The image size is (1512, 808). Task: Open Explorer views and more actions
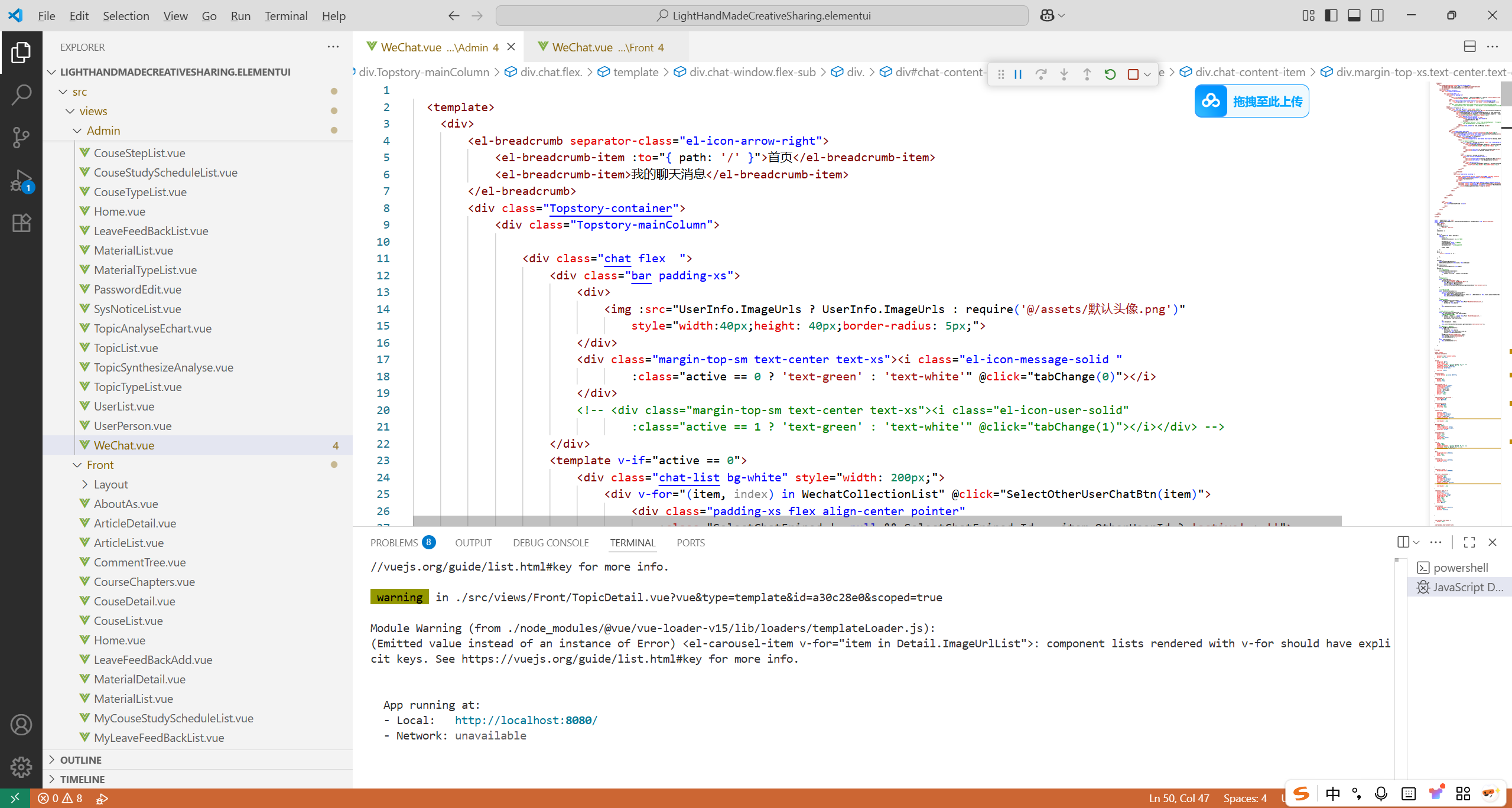(333, 47)
